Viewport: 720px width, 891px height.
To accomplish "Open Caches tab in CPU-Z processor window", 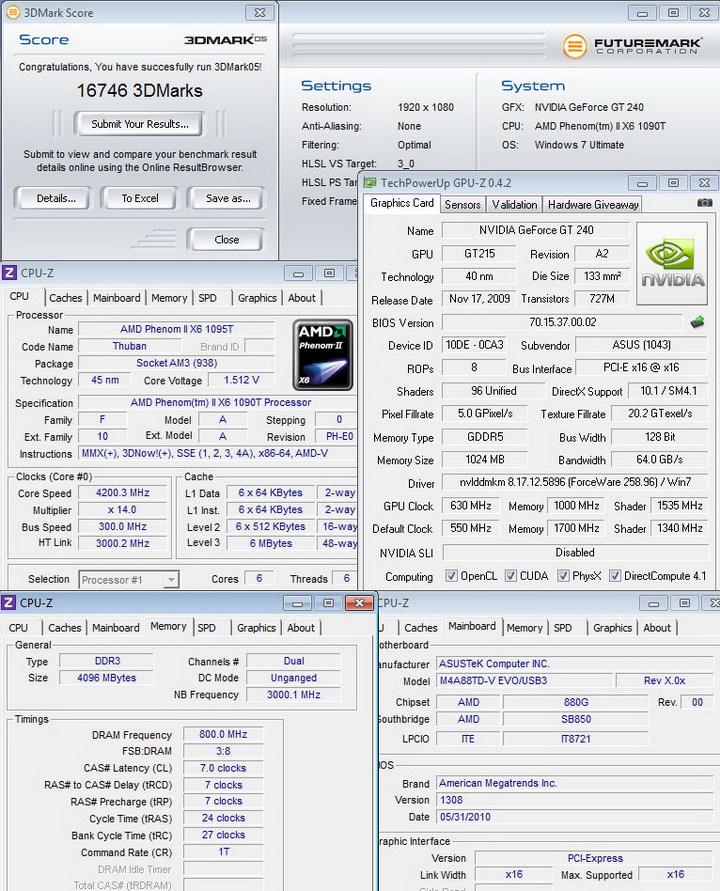I will [65, 298].
